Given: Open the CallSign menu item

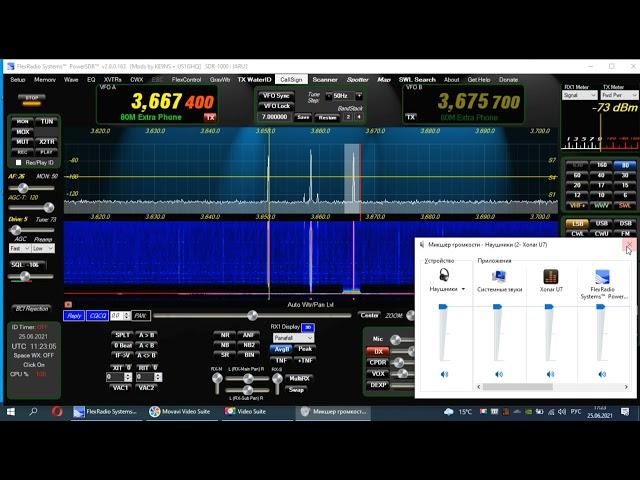Looking at the screenshot, I should click(x=291, y=80).
